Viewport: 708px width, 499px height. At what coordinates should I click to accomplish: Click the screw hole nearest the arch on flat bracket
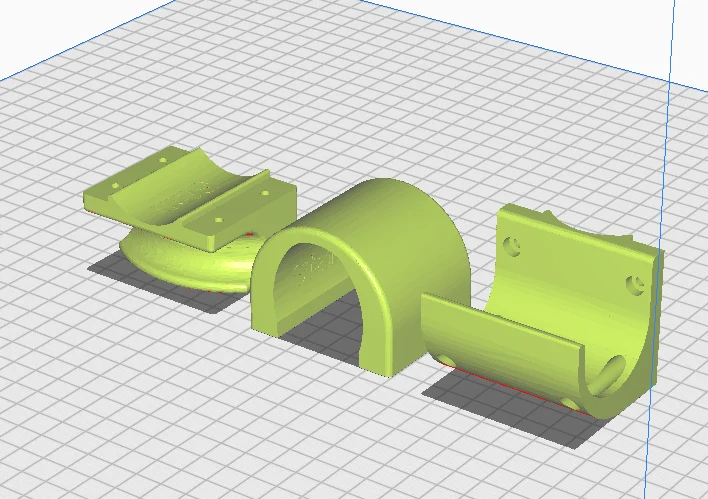pos(265,193)
